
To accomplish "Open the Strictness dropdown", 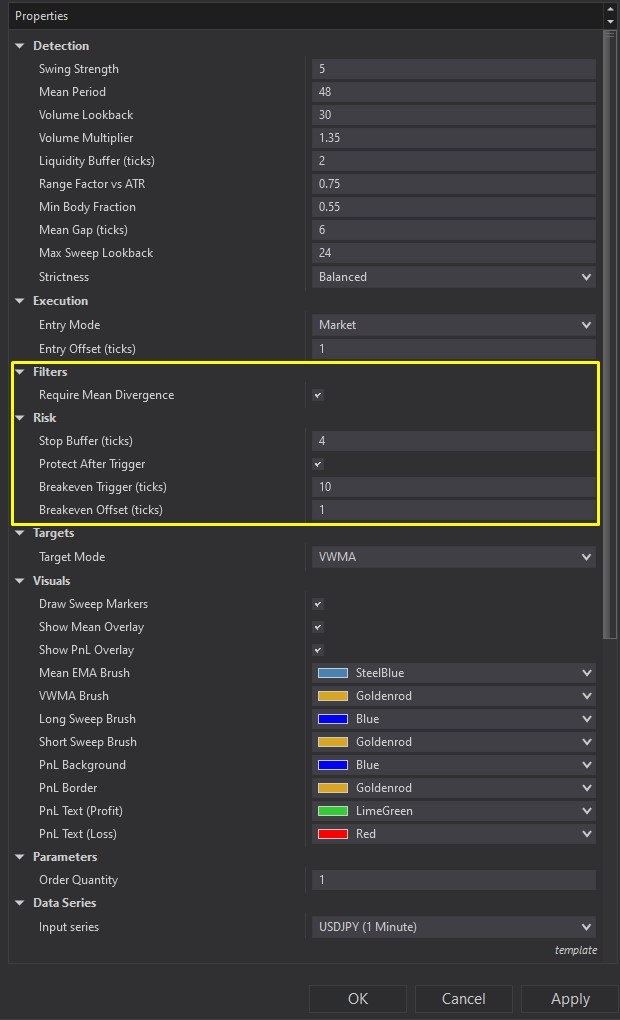I will click(x=453, y=276).
